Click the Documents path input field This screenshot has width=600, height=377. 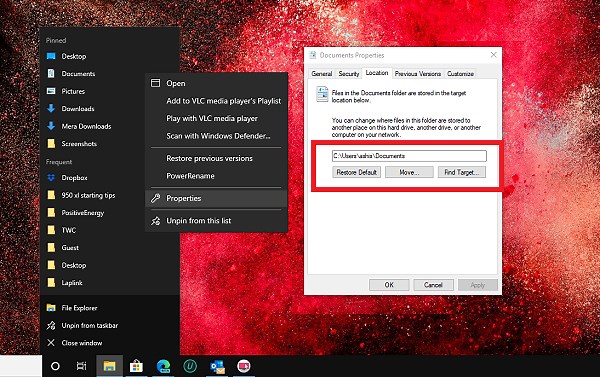409,156
